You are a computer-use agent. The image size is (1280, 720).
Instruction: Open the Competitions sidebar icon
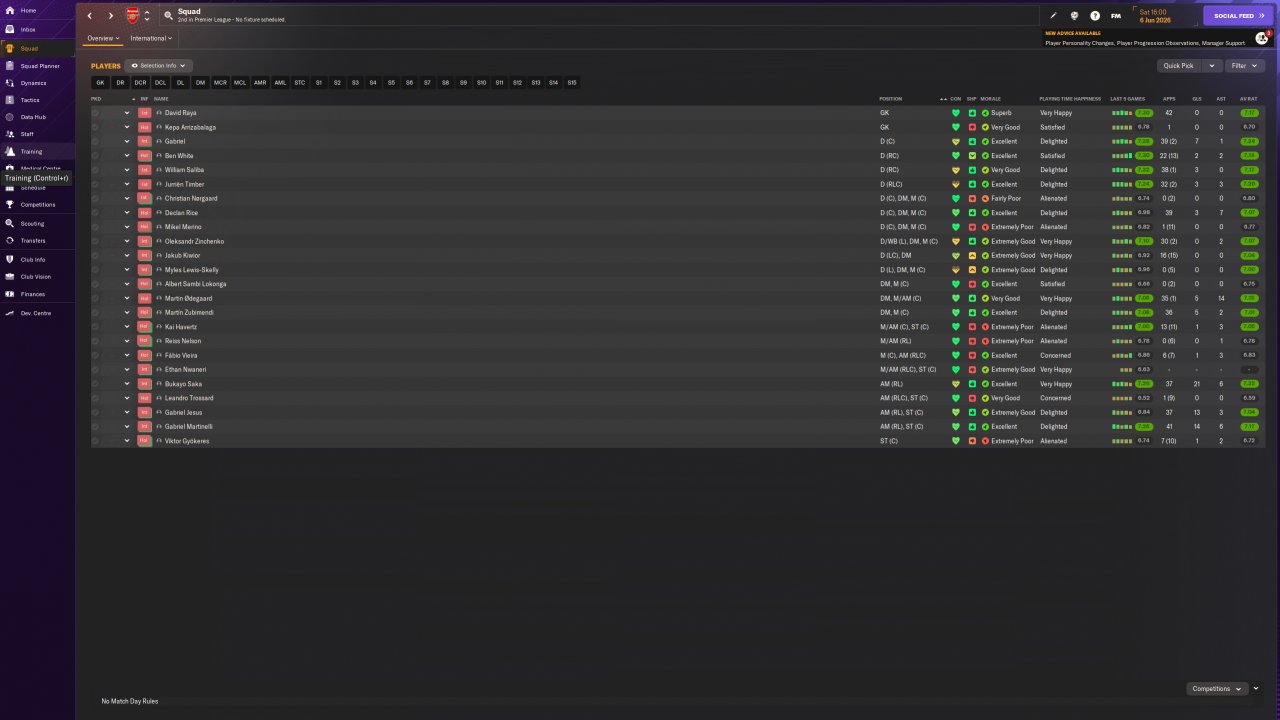pos(9,205)
